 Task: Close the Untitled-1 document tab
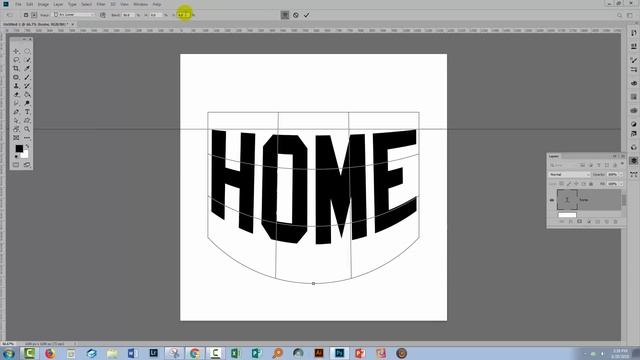coord(73,24)
